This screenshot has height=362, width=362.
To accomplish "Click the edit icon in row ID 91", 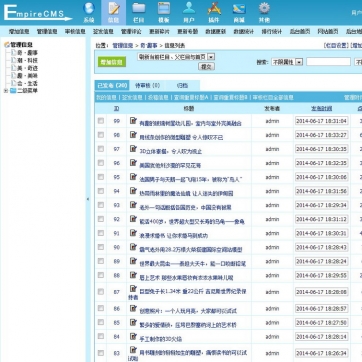I will (x=133, y=233).
